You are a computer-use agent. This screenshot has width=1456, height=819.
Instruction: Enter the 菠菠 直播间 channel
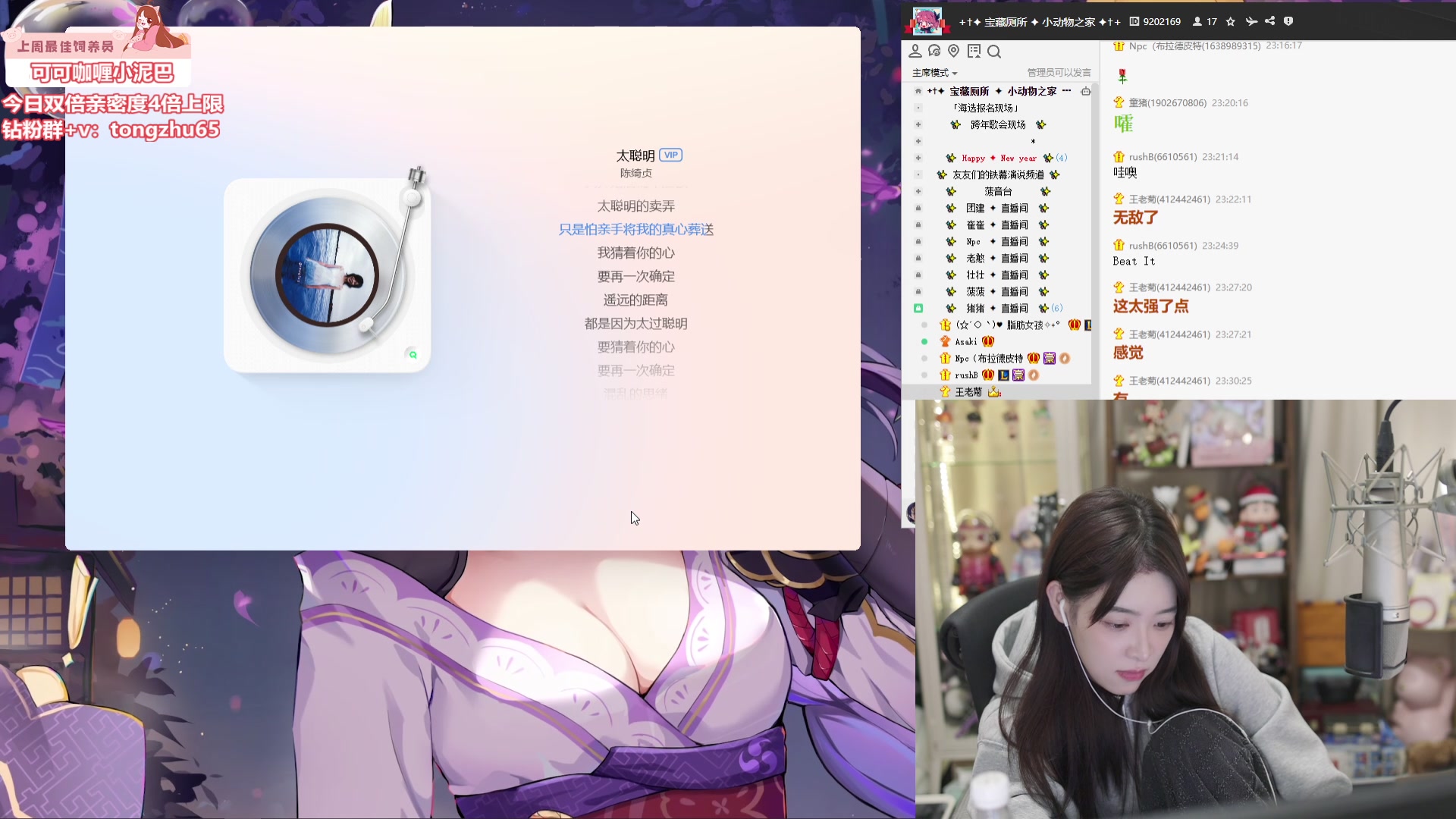(997, 291)
